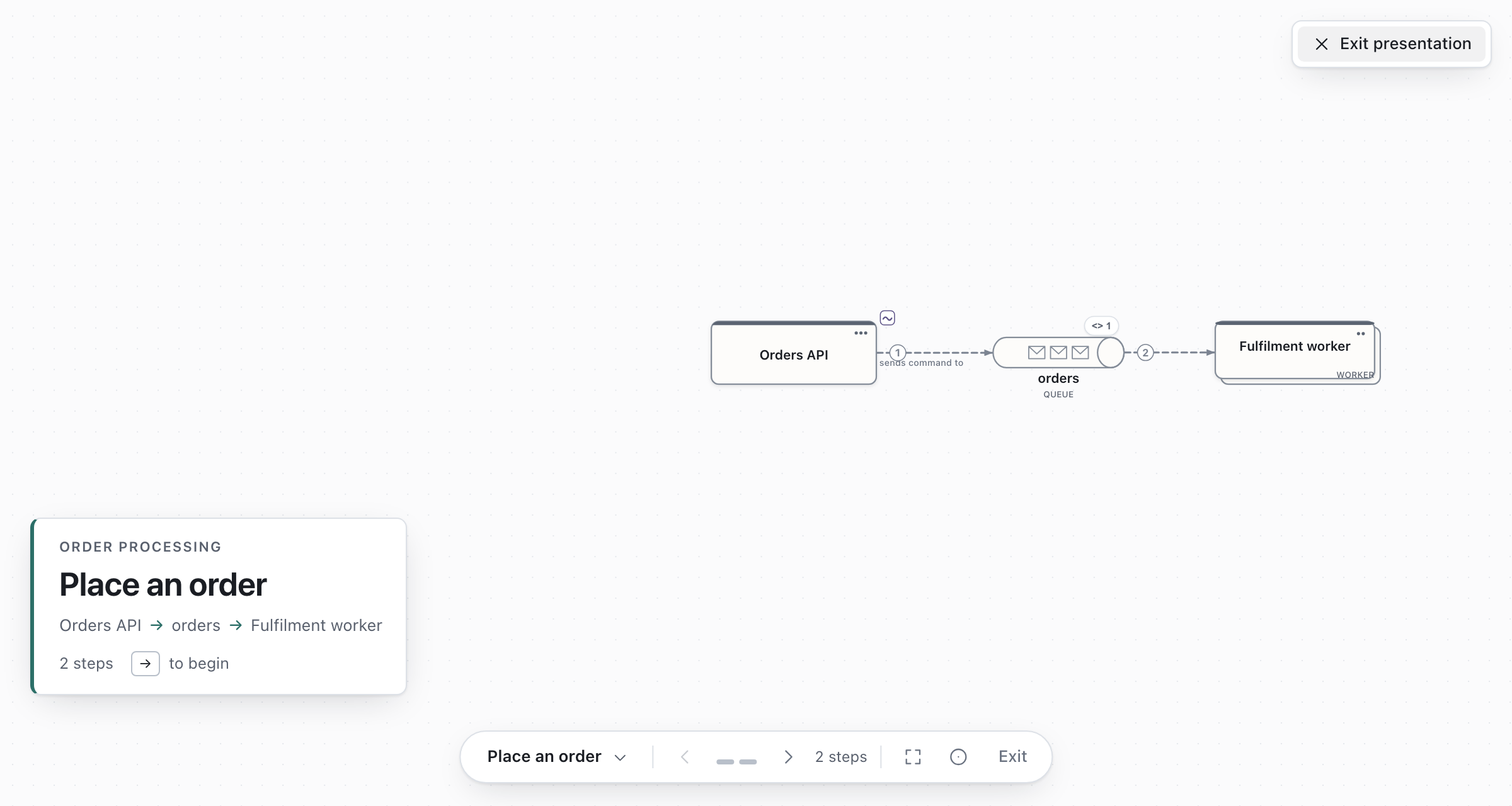Select the Fulfilment worker node
Image resolution: width=1512 pixels, height=806 pixels.
[x=1295, y=351]
